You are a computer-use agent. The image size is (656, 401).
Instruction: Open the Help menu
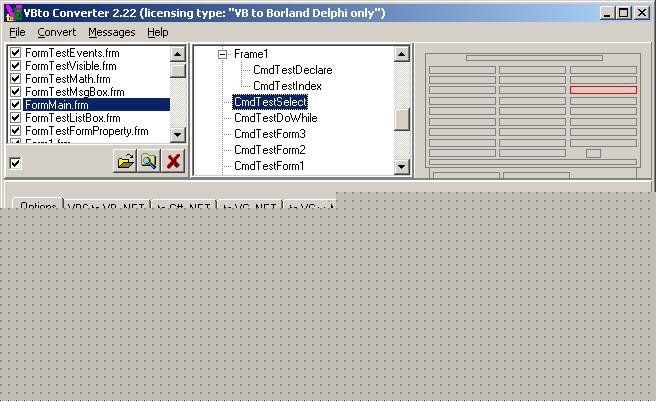coord(158,32)
